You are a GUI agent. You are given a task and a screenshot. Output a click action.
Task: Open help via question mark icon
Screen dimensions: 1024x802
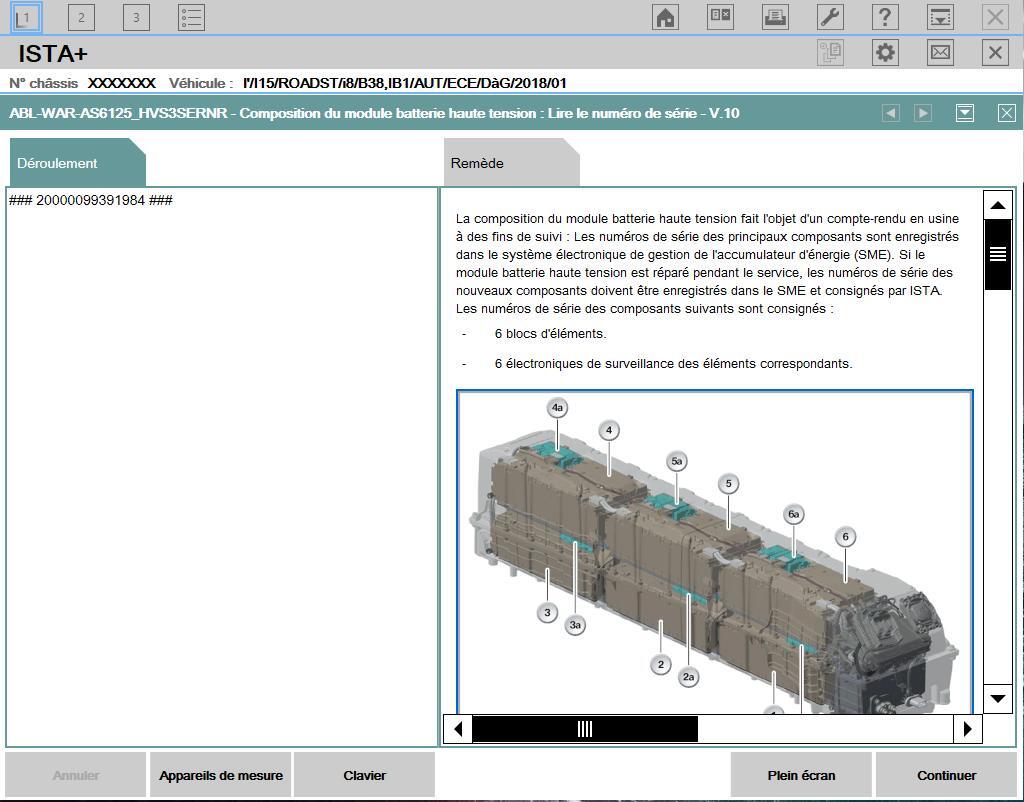885,17
